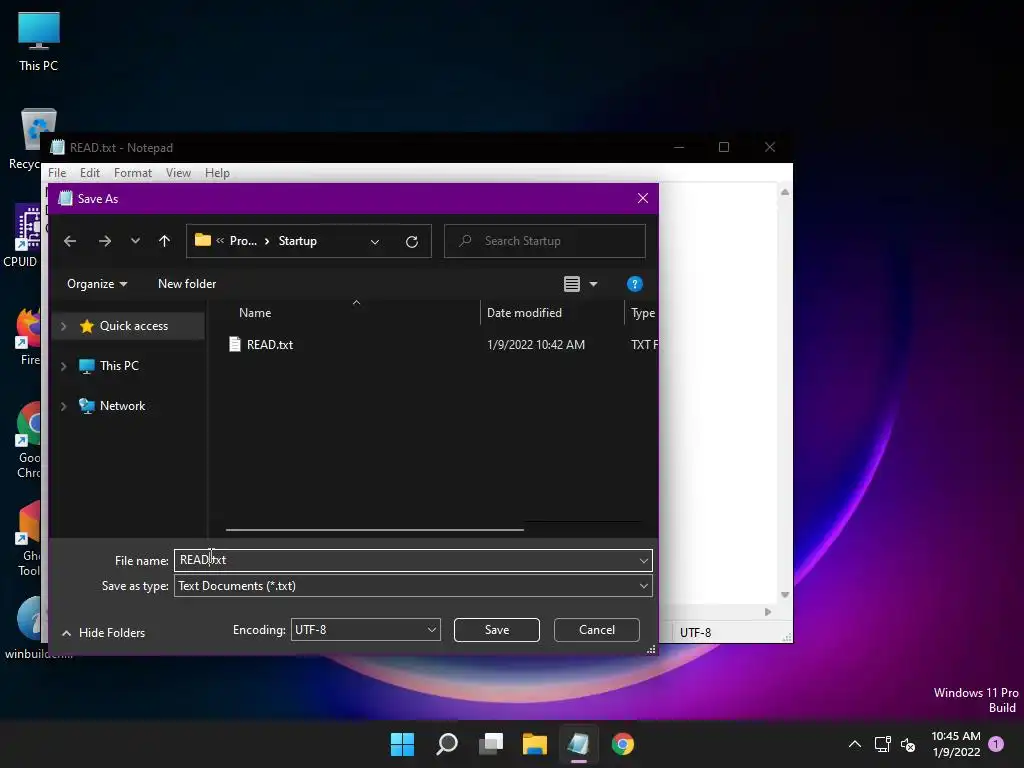The image size is (1024, 768).
Task: Open Notepad View menu
Action: [178, 173]
